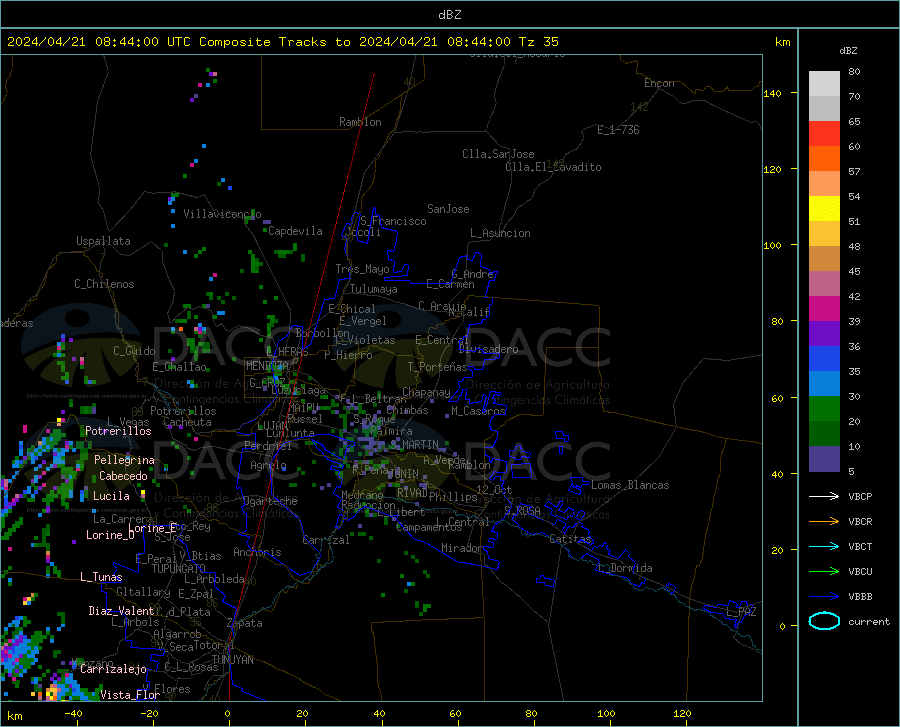Screen dimensions: 900x727
Task: Click the 'L_Tunas' map label
Action: 101,577
